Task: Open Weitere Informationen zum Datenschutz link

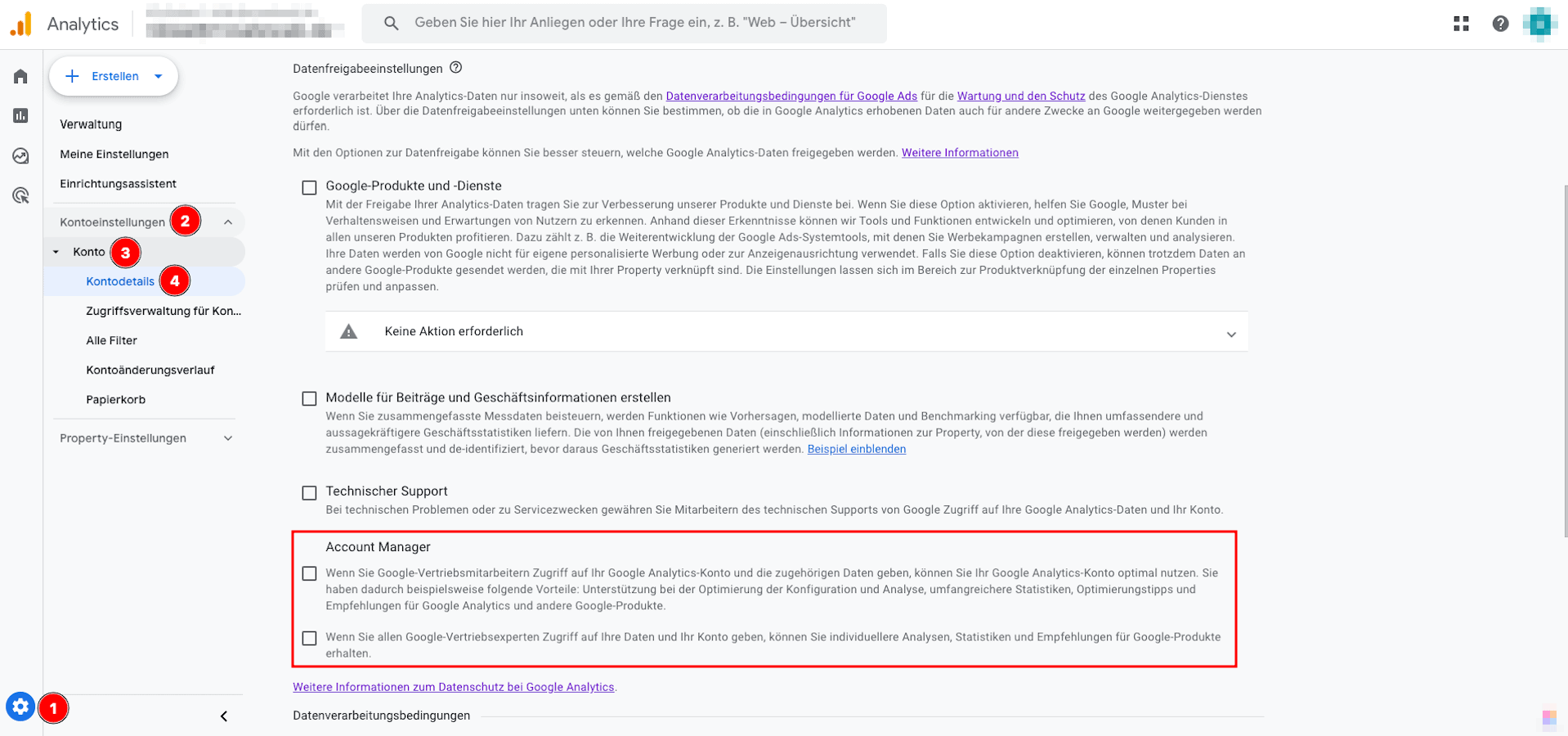Action: (x=453, y=687)
